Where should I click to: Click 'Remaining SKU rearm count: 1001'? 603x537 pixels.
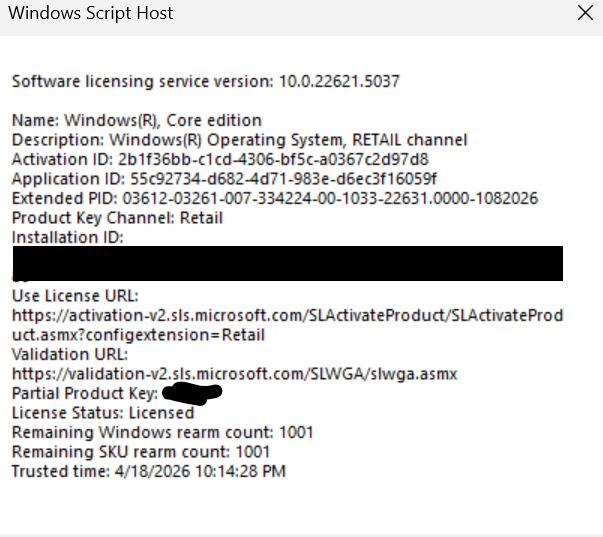pos(141,452)
